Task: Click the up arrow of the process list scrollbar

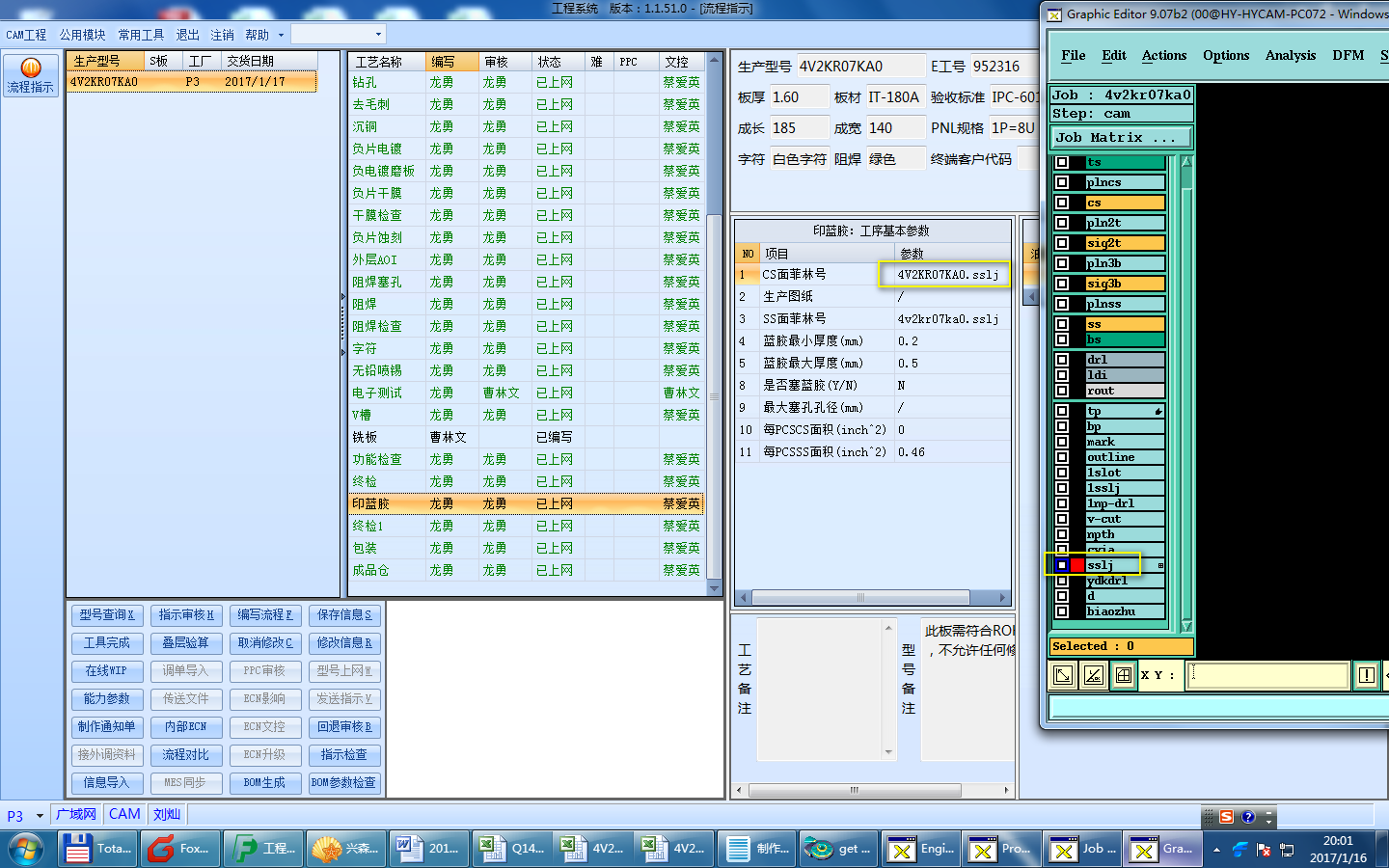Action: pyautogui.click(x=715, y=60)
